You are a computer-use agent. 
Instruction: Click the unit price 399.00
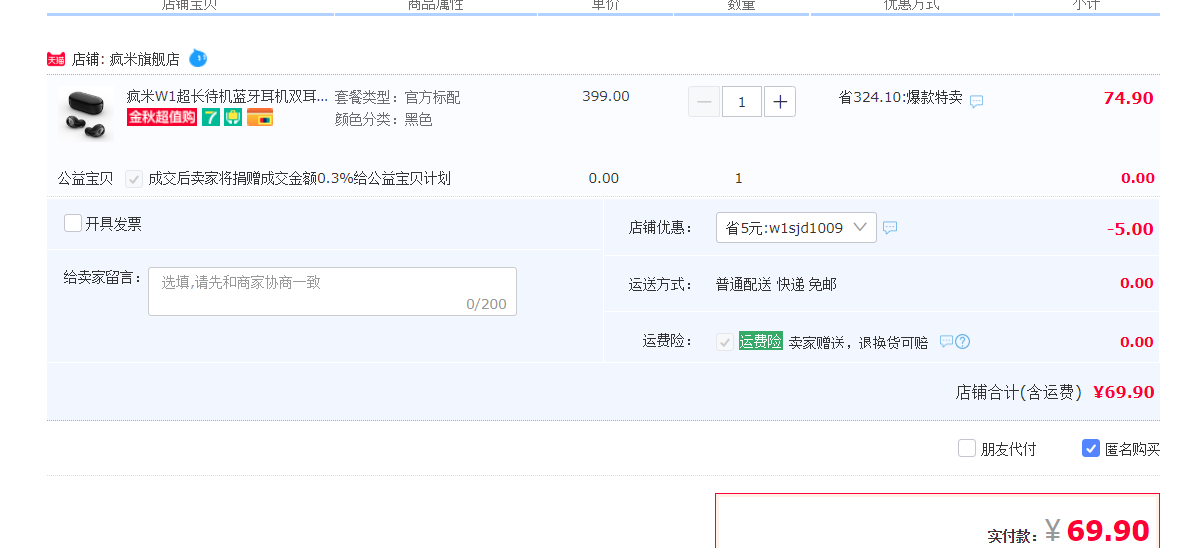[x=606, y=96]
